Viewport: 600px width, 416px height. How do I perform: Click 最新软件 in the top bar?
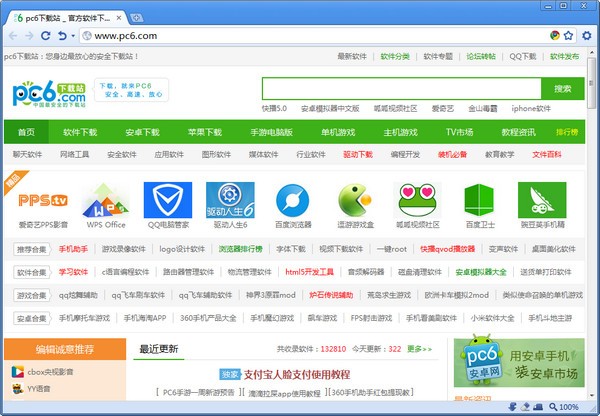pyautogui.click(x=352, y=57)
